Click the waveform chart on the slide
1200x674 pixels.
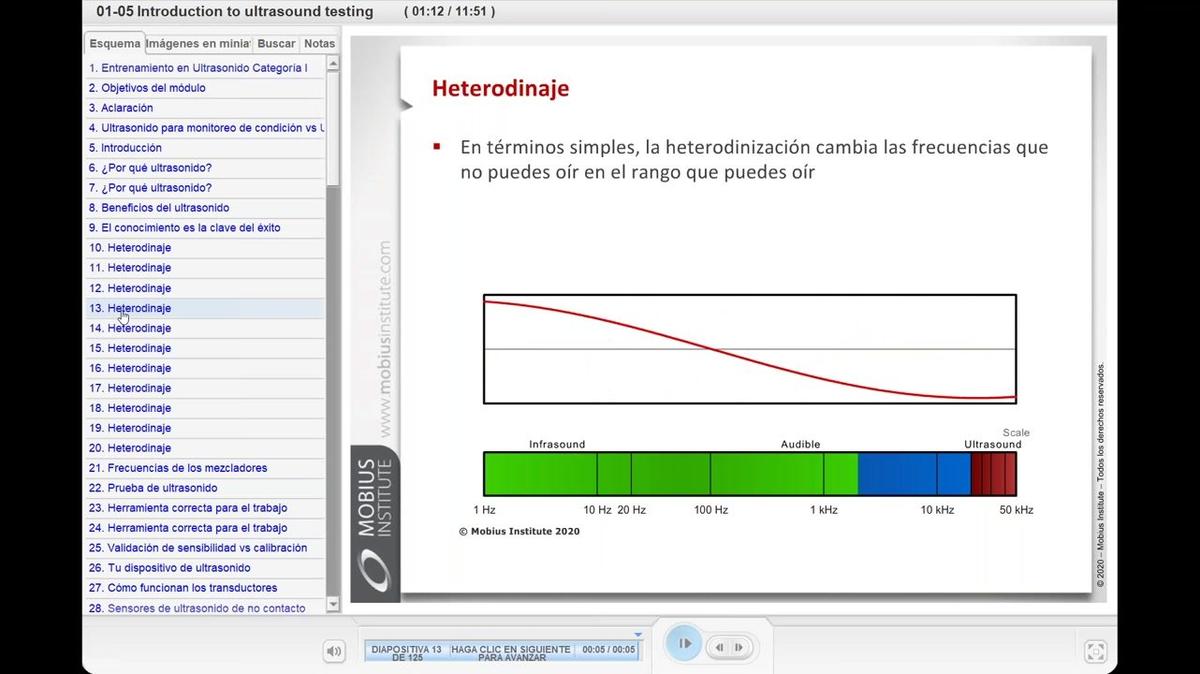pos(750,349)
